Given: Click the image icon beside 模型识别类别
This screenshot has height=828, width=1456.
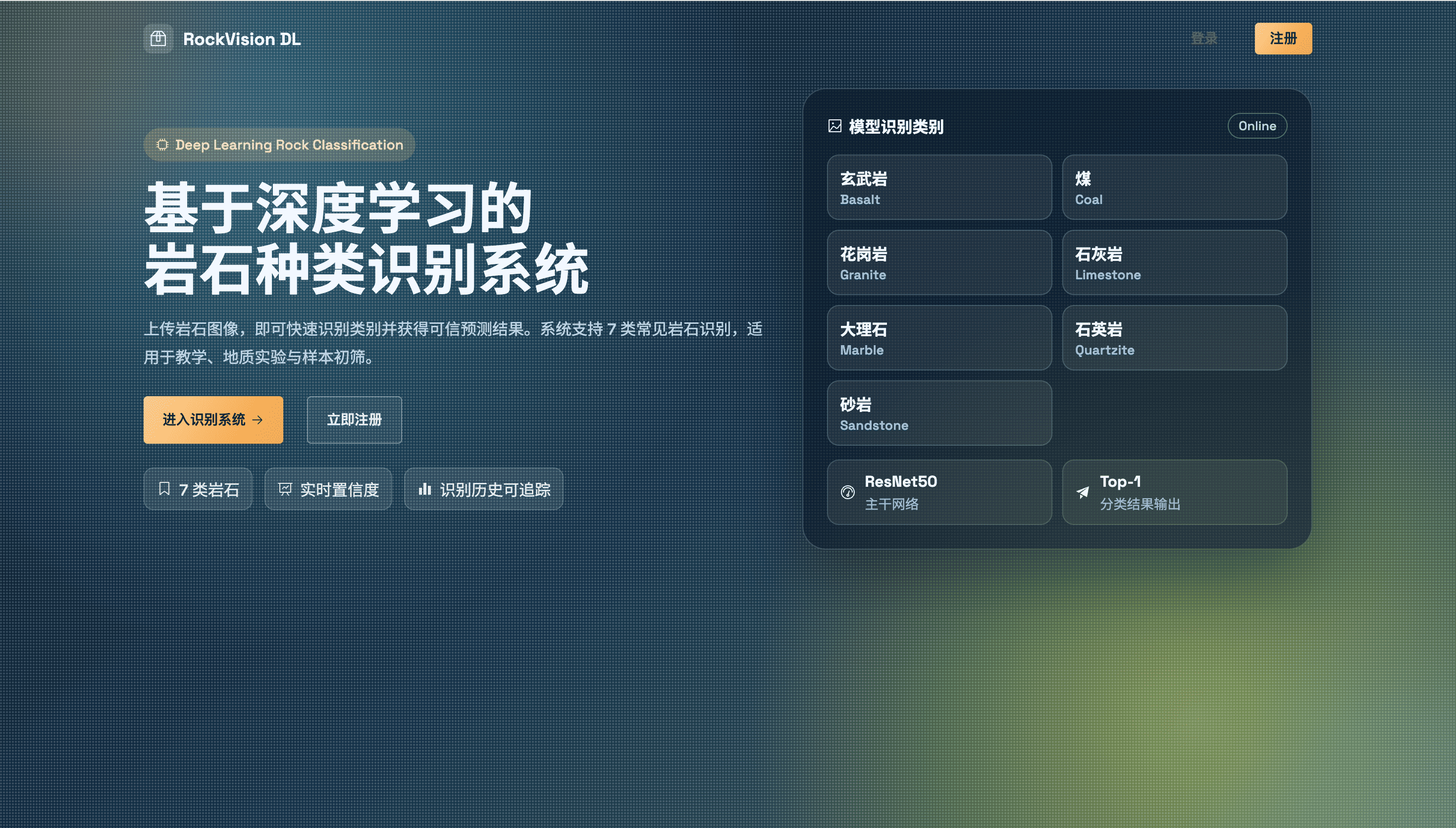Looking at the screenshot, I should pos(834,126).
